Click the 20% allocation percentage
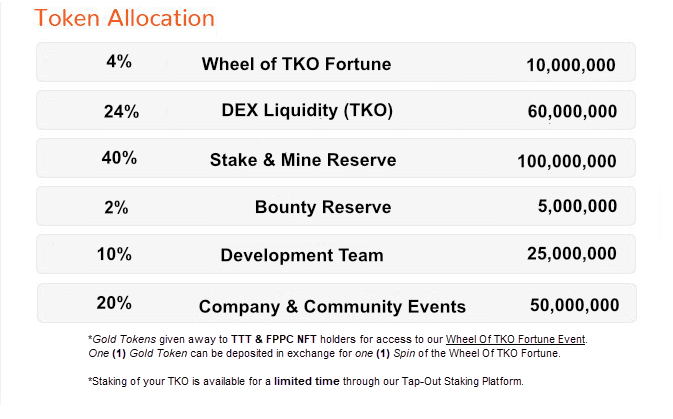 (114, 303)
